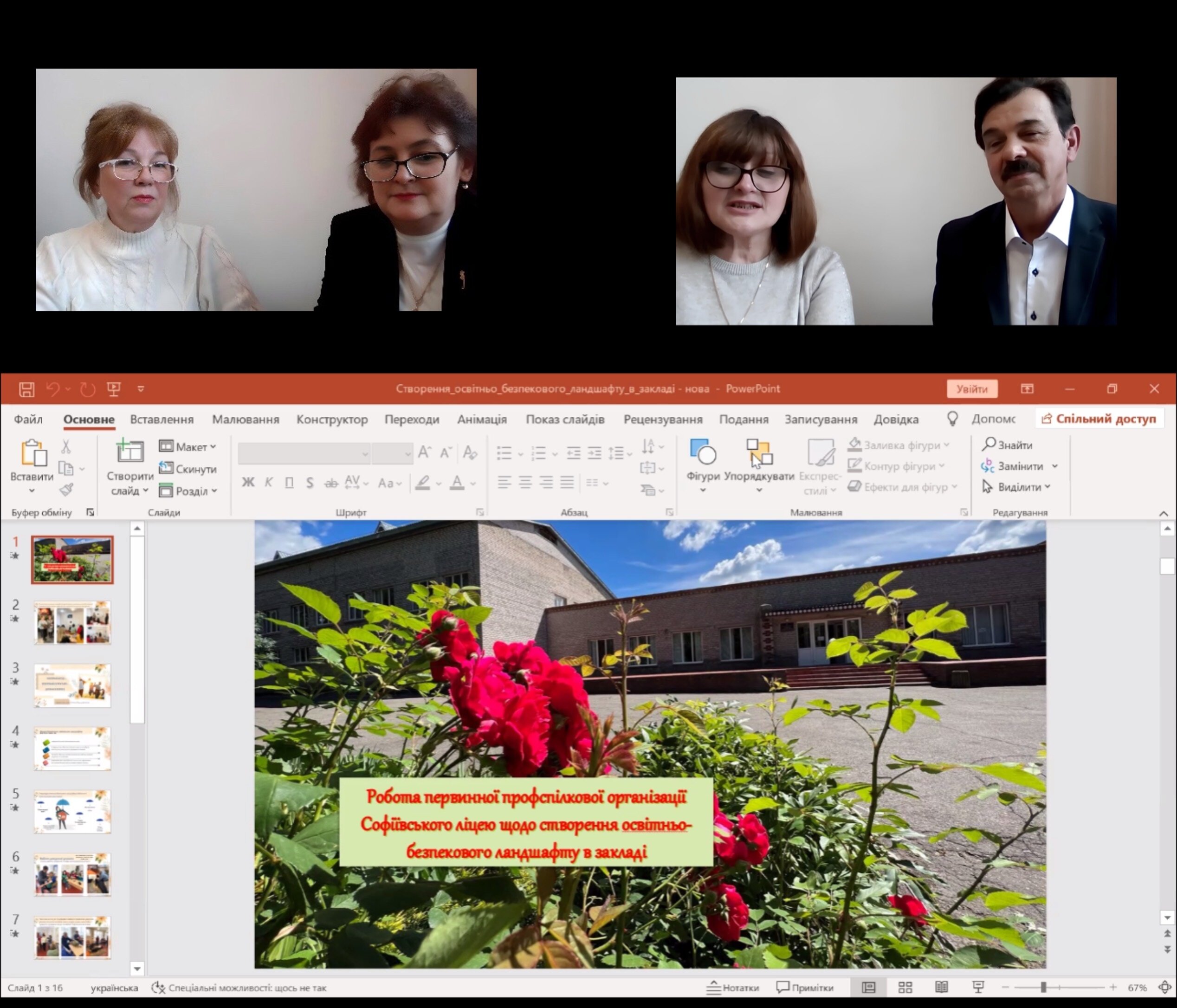This screenshot has height=1008, width=1177.
Task: Start slideshow from beginning icon
Action: click(114, 389)
